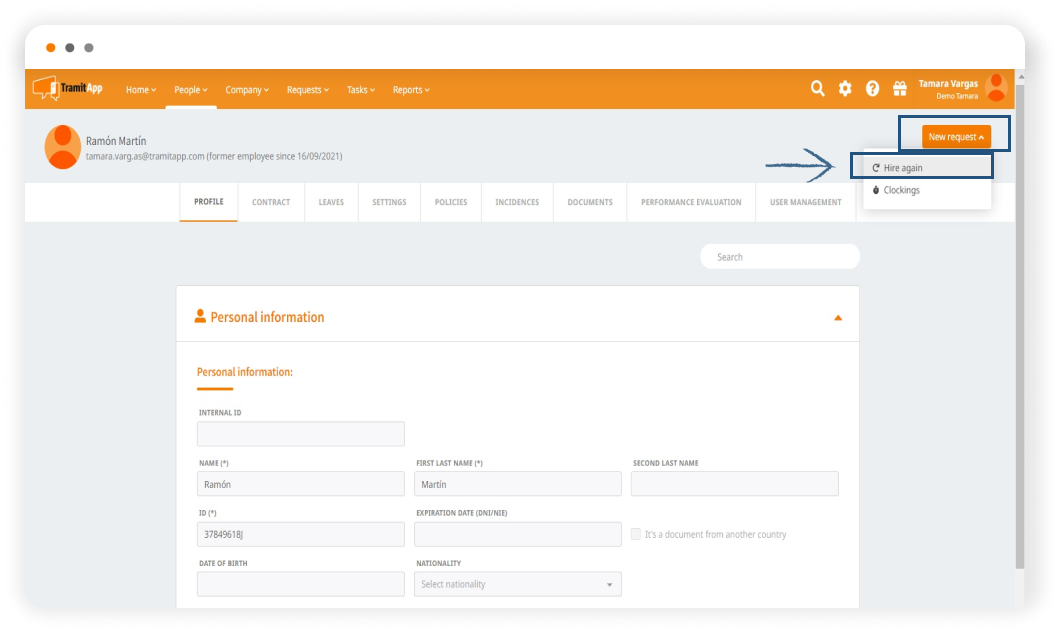Image resolution: width=1061 pixels, height=633 pixels.
Task: Open the Performance Evaluation tab
Action: coord(691,202)
